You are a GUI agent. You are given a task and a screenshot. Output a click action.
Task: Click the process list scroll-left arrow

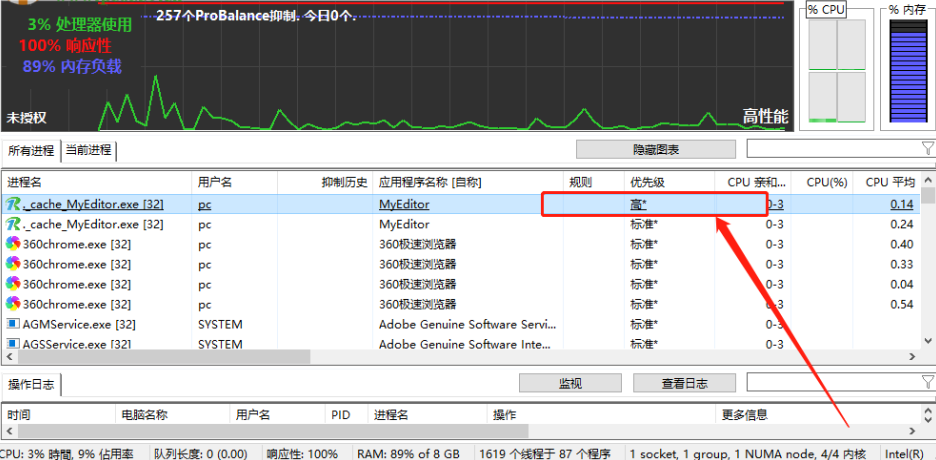point(9,356)
